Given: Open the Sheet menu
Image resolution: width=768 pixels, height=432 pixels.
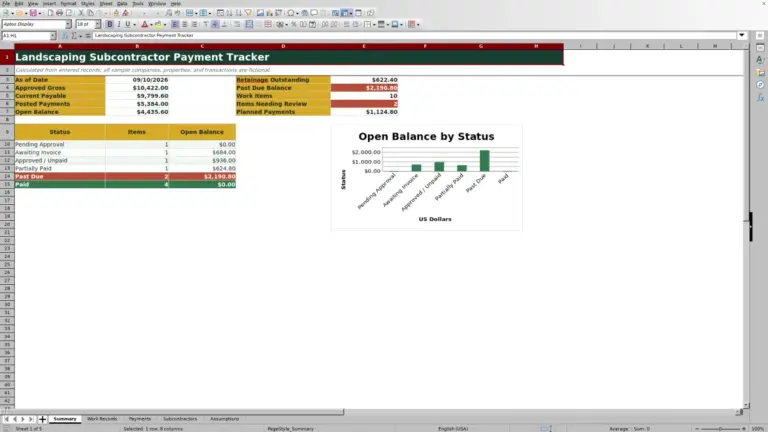Looking at the screenshot, I should tap(106, 3).
